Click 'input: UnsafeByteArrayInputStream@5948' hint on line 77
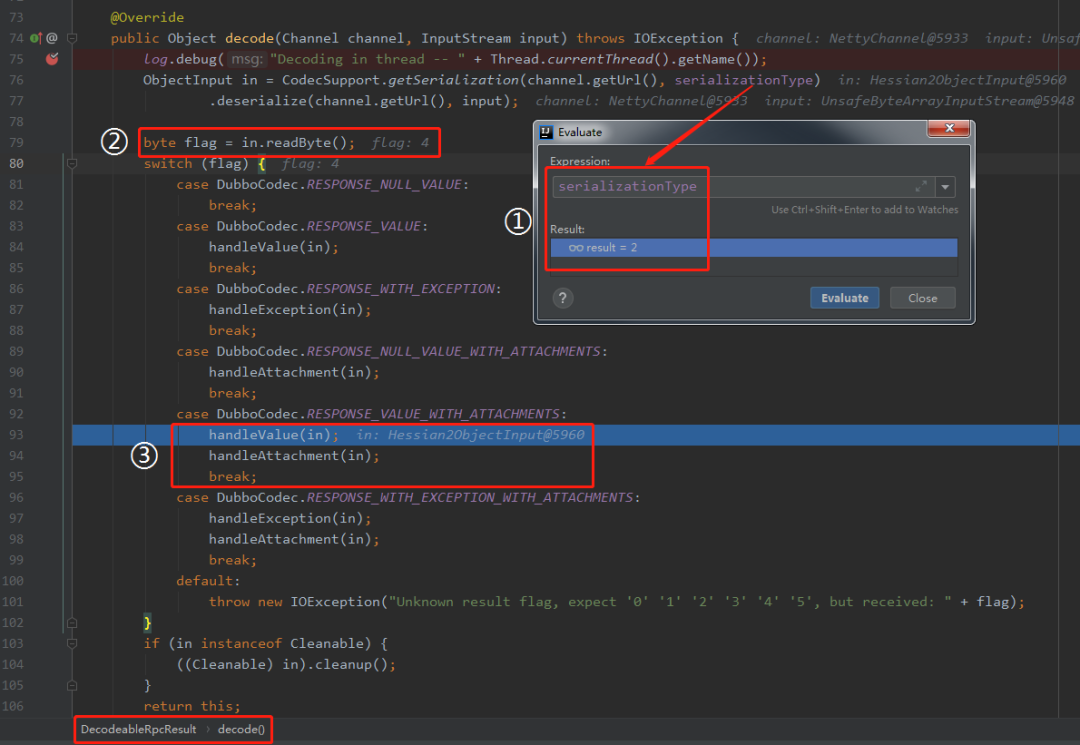Viewport: 1080px width, 745px height. coord(920,101)
